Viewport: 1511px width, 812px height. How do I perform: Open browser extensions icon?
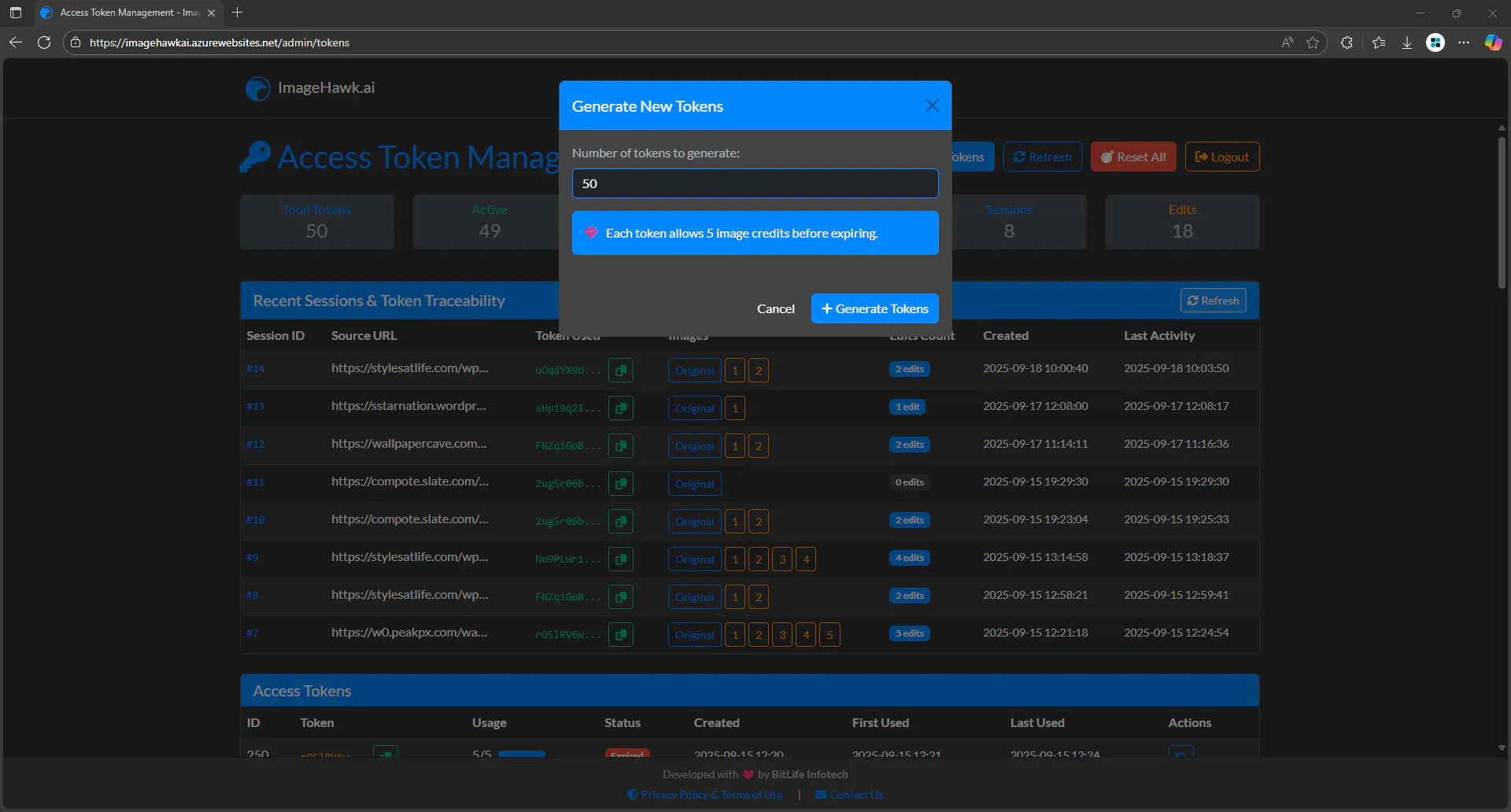tap(1347, 42)
